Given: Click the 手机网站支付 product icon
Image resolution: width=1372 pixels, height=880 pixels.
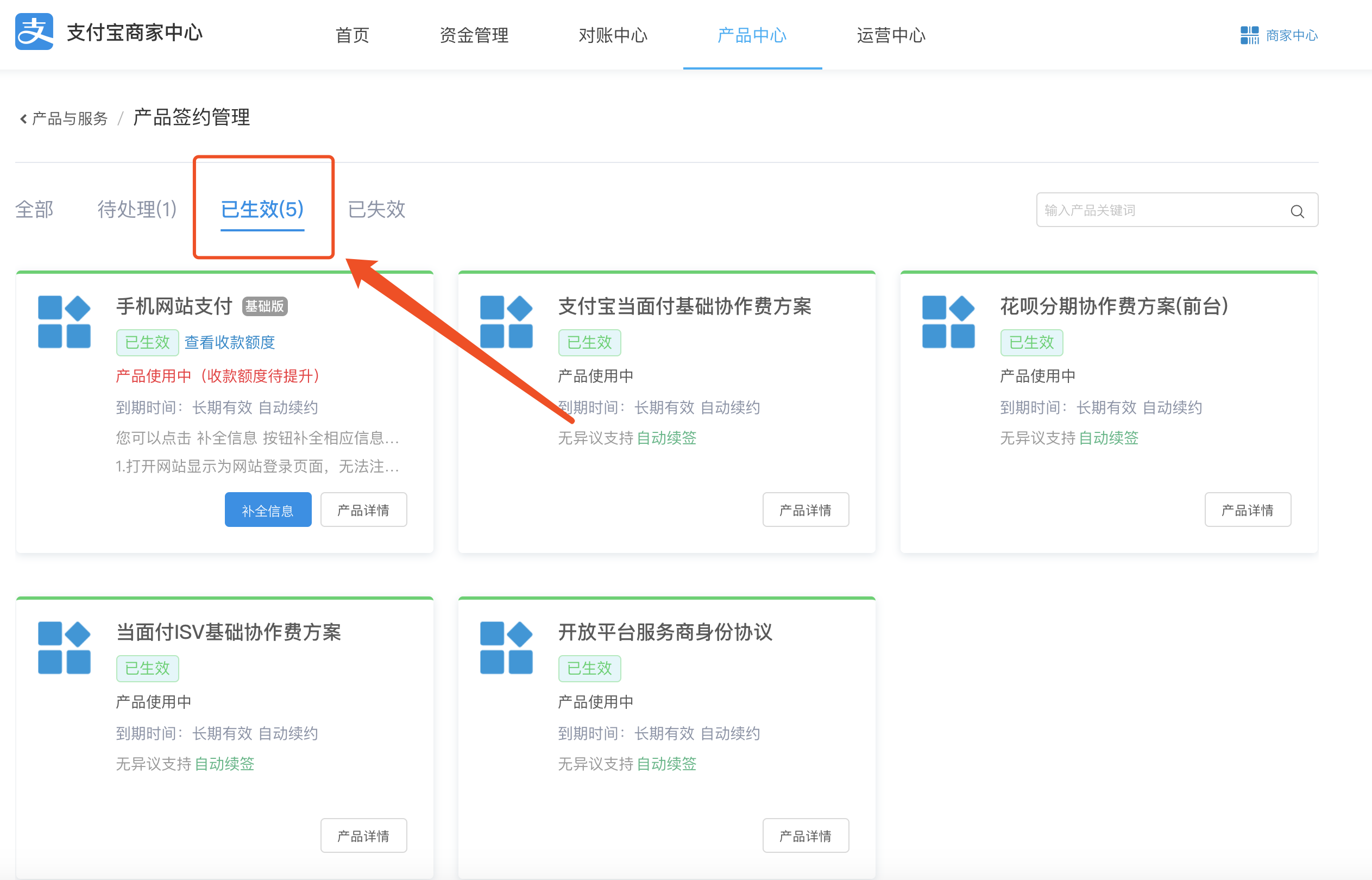Looking at the screenshot, I should pyautogui.click(x=64, y=322).
